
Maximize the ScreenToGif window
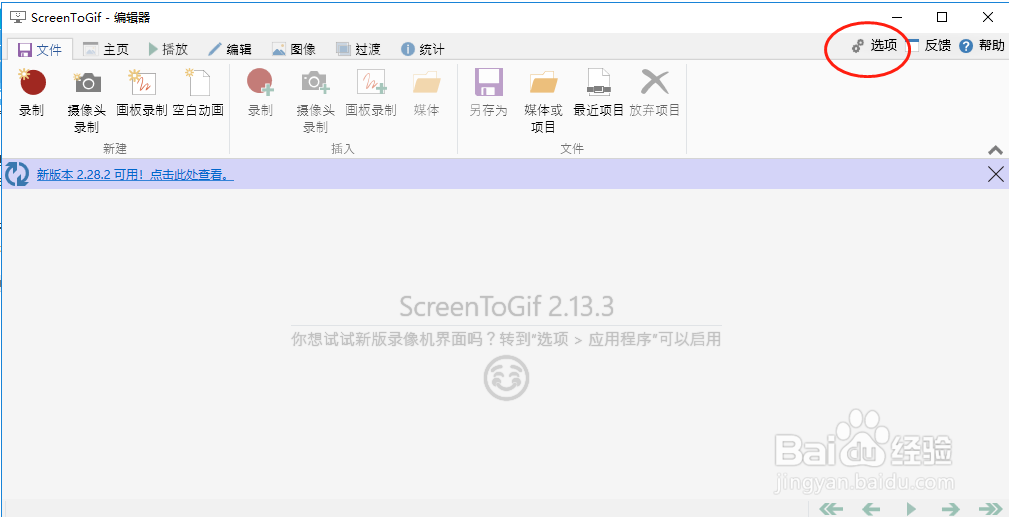point(941,17)
